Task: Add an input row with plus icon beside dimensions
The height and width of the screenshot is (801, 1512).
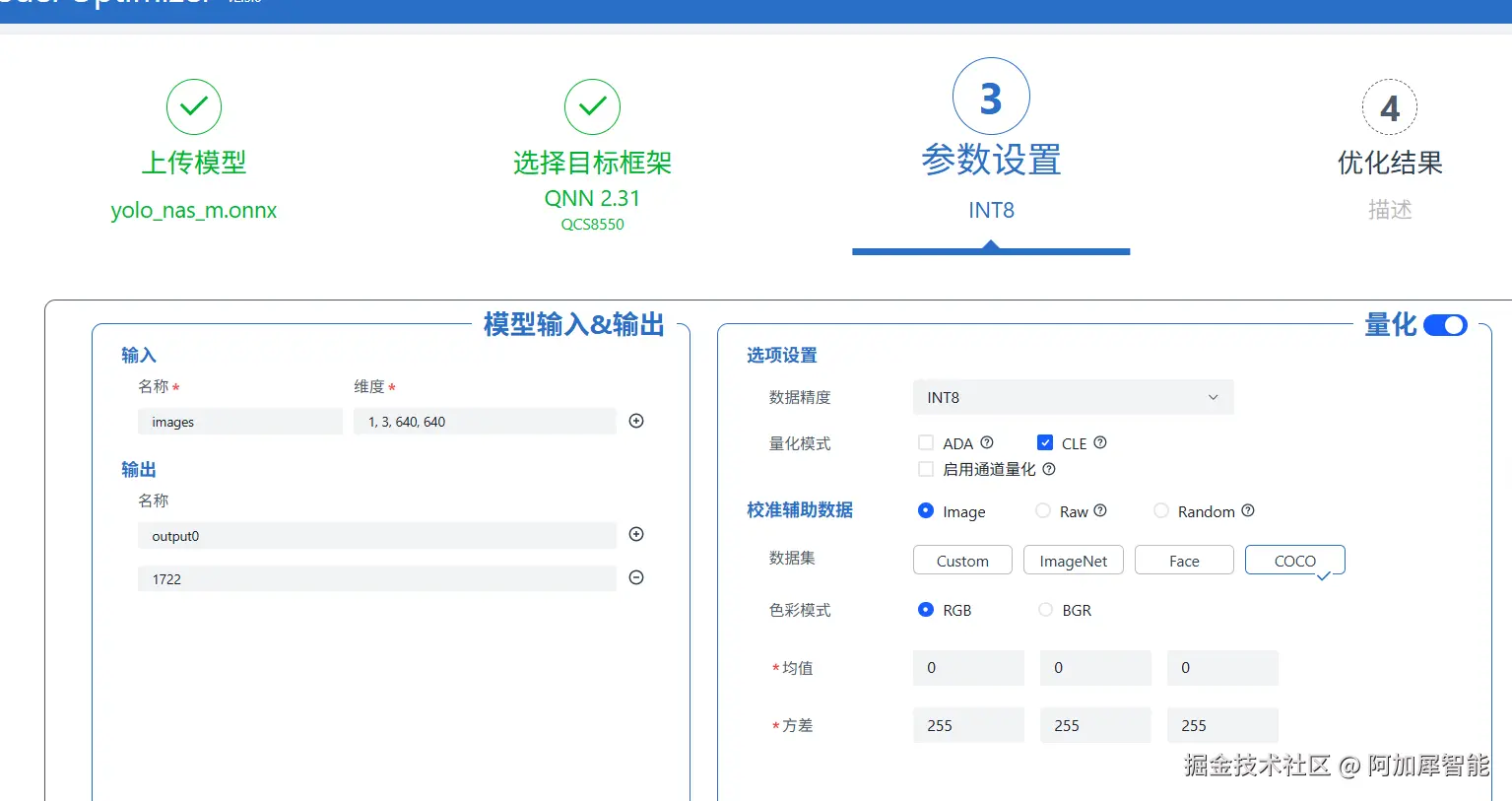Action: coord(636,421)
